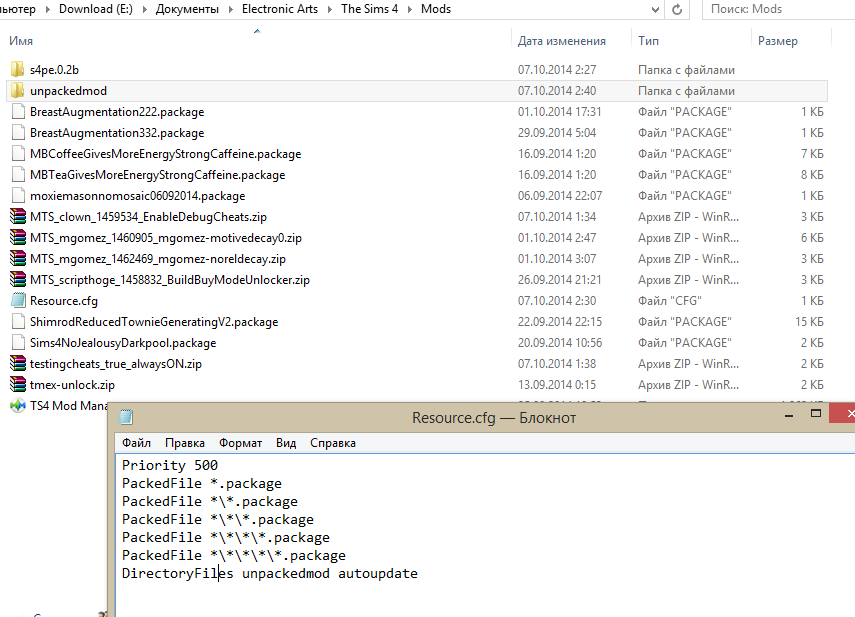Image resolution: width=855 pixels, height=617 pixels.
Task: Click Файл "CFG" type cell
Action: (x=670, y=301)
